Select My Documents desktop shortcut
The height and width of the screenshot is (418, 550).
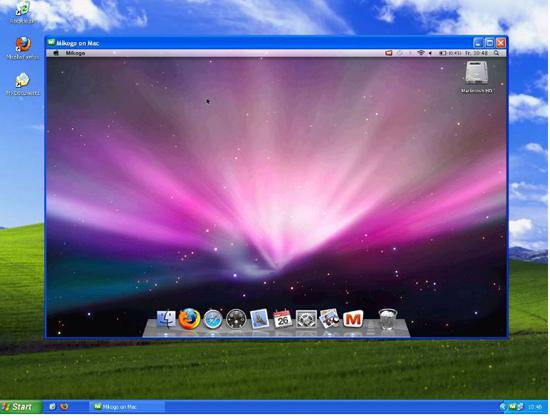click(x=23, y=84)
